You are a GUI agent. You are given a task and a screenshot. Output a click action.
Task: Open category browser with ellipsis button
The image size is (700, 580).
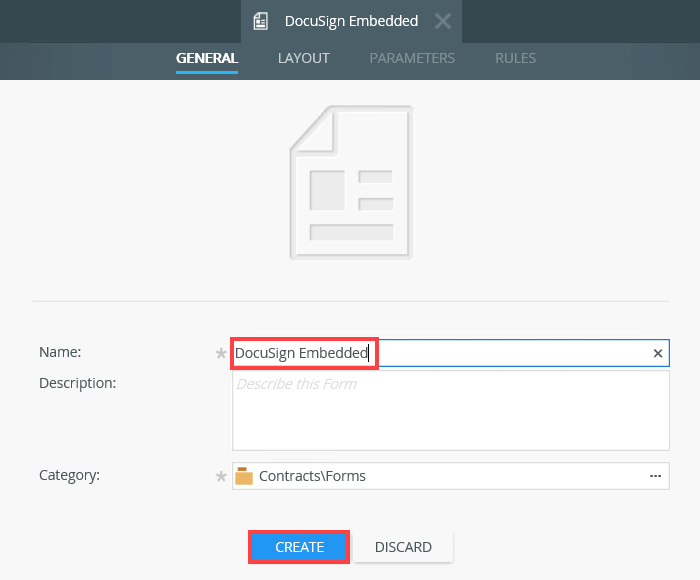pyautogui.click(x=655, y=476)
